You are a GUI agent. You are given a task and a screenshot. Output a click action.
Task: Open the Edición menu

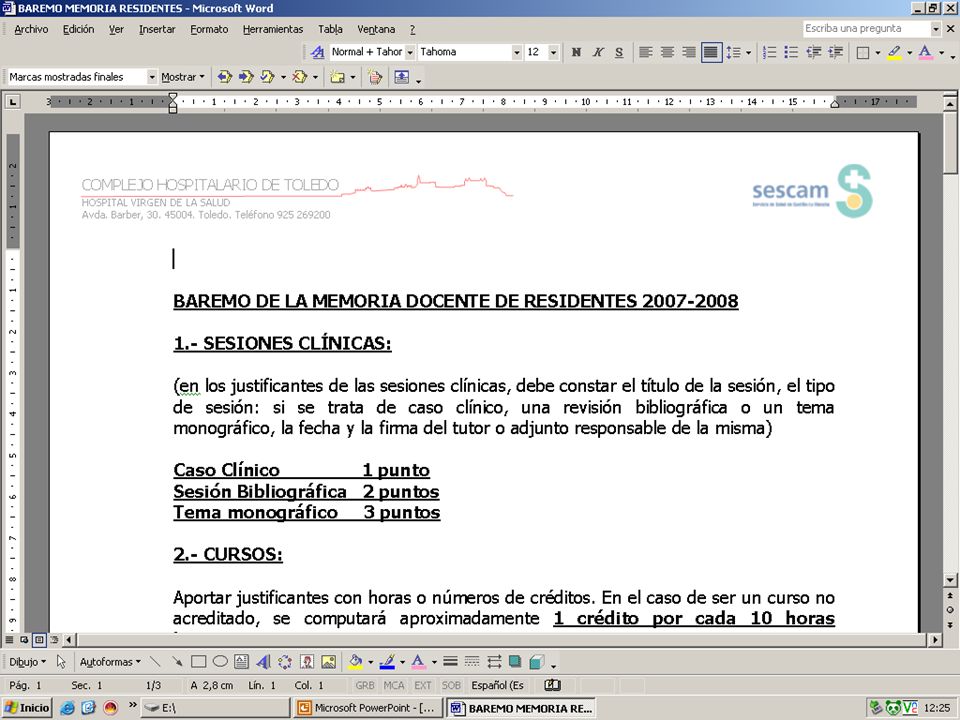tap(78, 29)
